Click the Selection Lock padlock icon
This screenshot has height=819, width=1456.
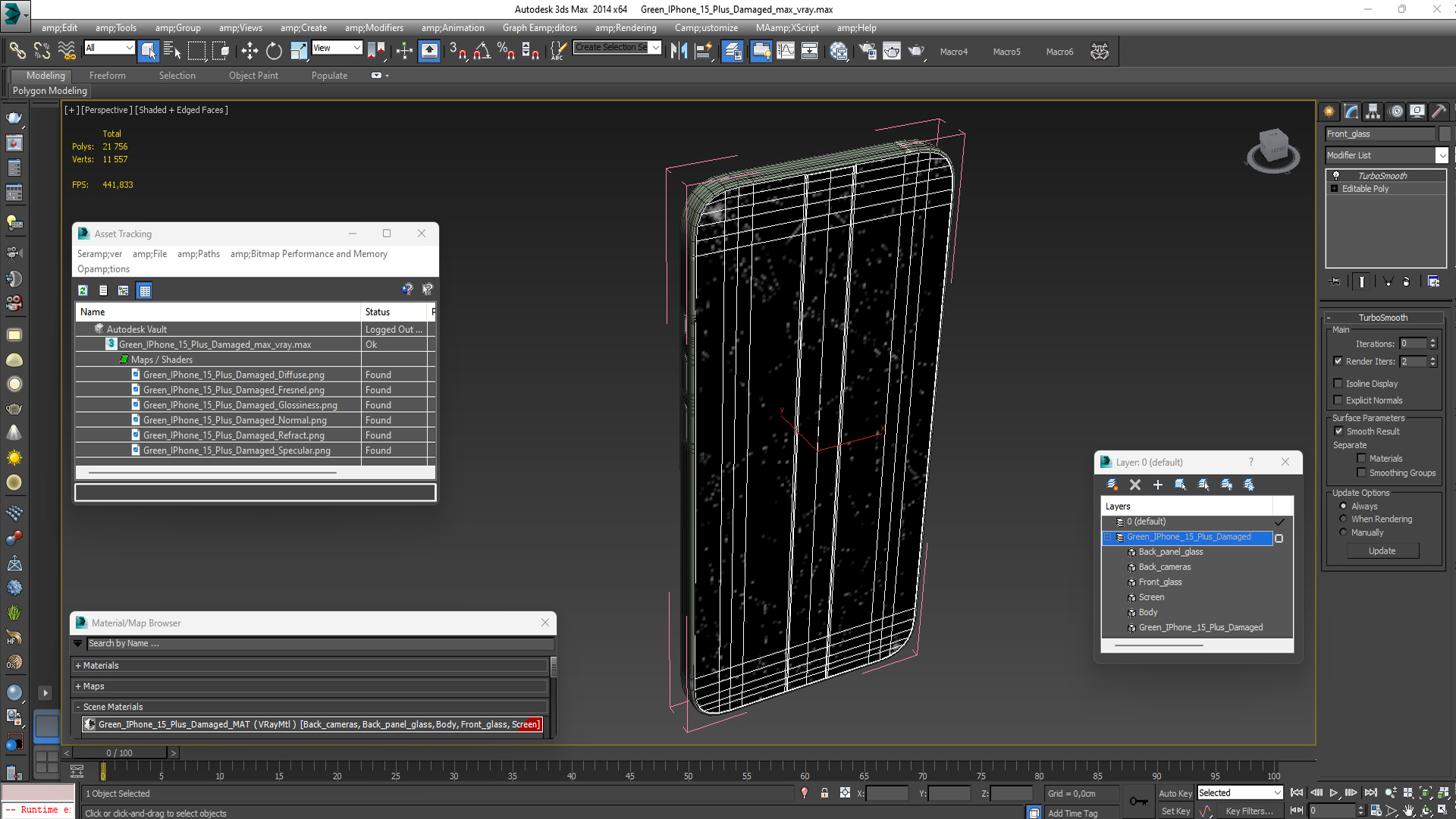click(824, 793)
